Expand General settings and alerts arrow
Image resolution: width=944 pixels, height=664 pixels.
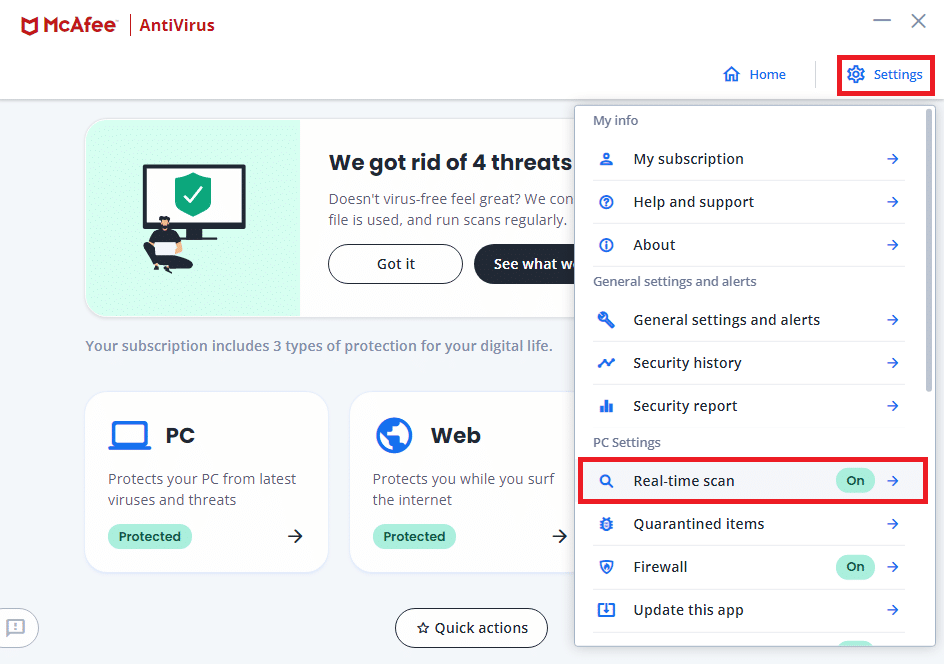click(x=893, y=320)
